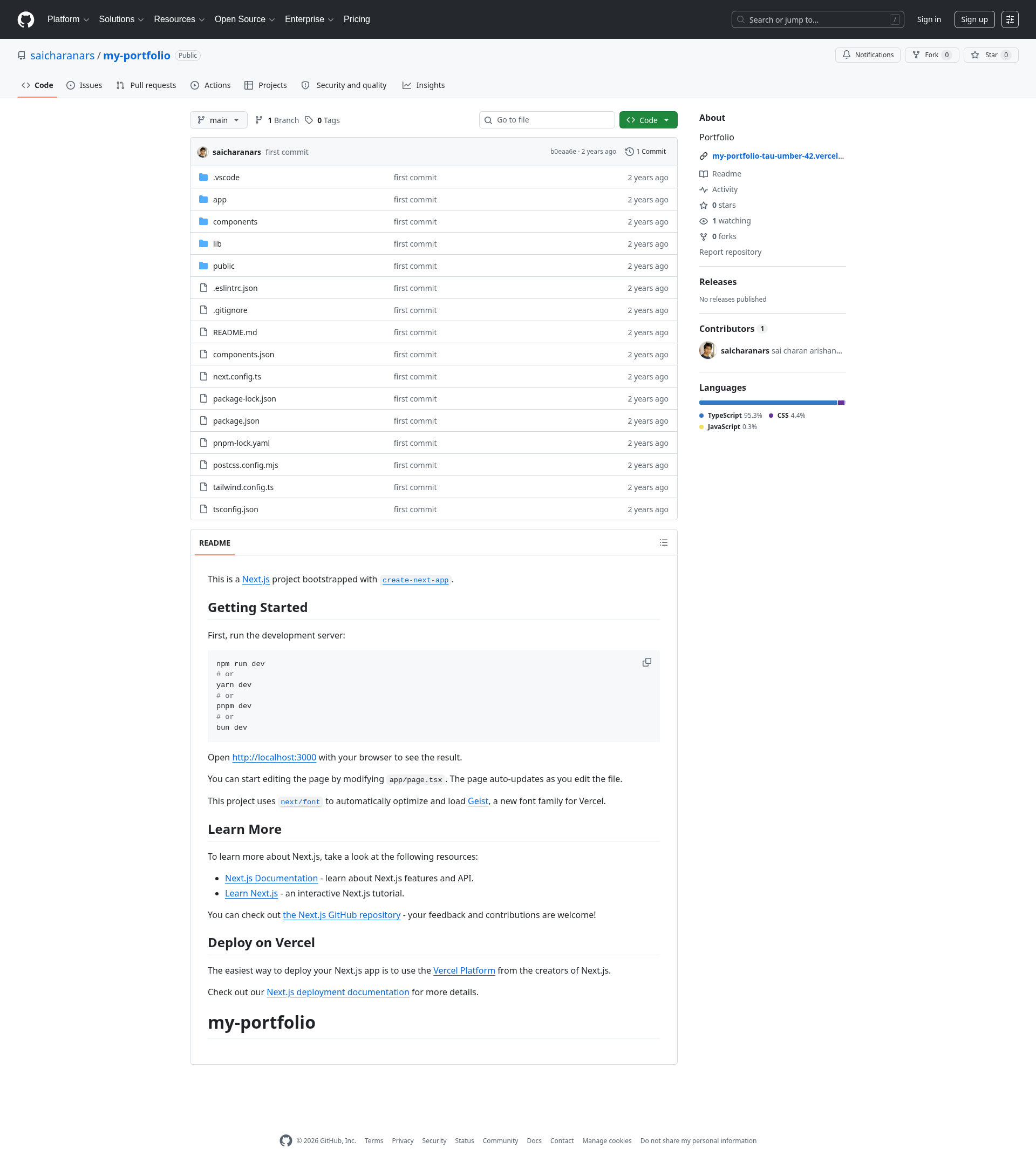Focus the Search or jump to field
The width and height of the screenshot is (1036, 1169).
817,19
